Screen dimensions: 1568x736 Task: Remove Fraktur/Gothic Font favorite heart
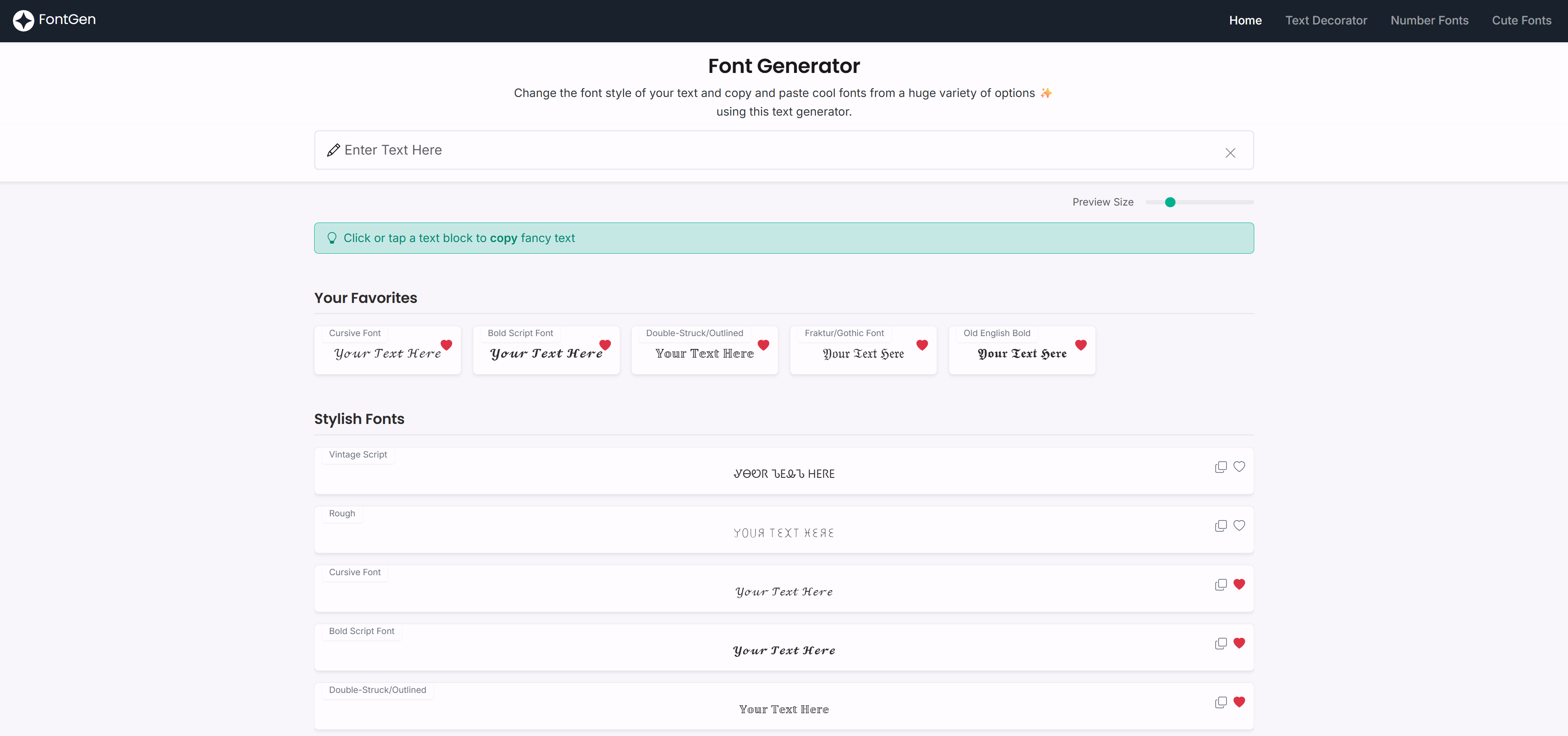[x=921, y=345]
